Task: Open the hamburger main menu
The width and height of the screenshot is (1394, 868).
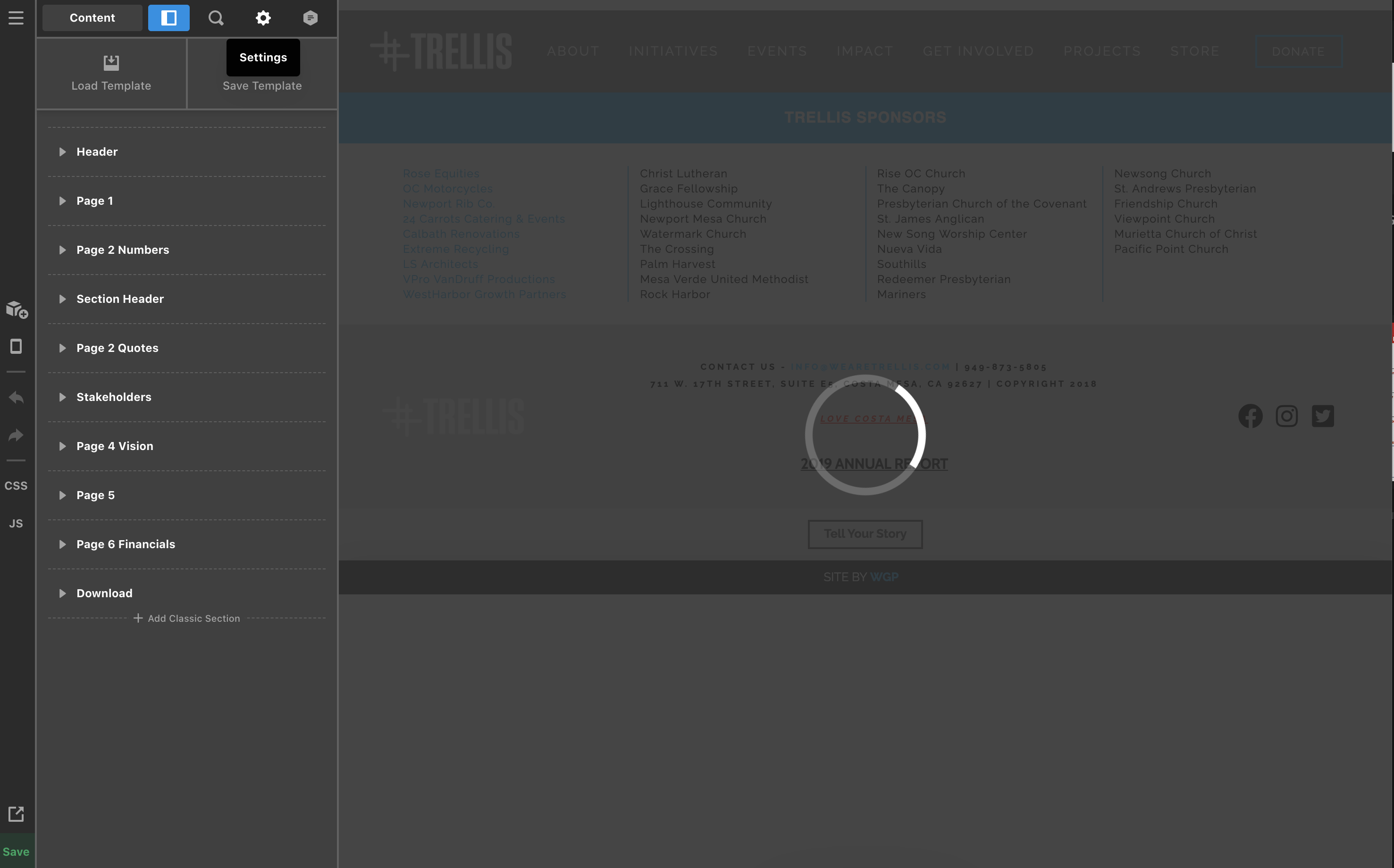Action: point(16,18)
